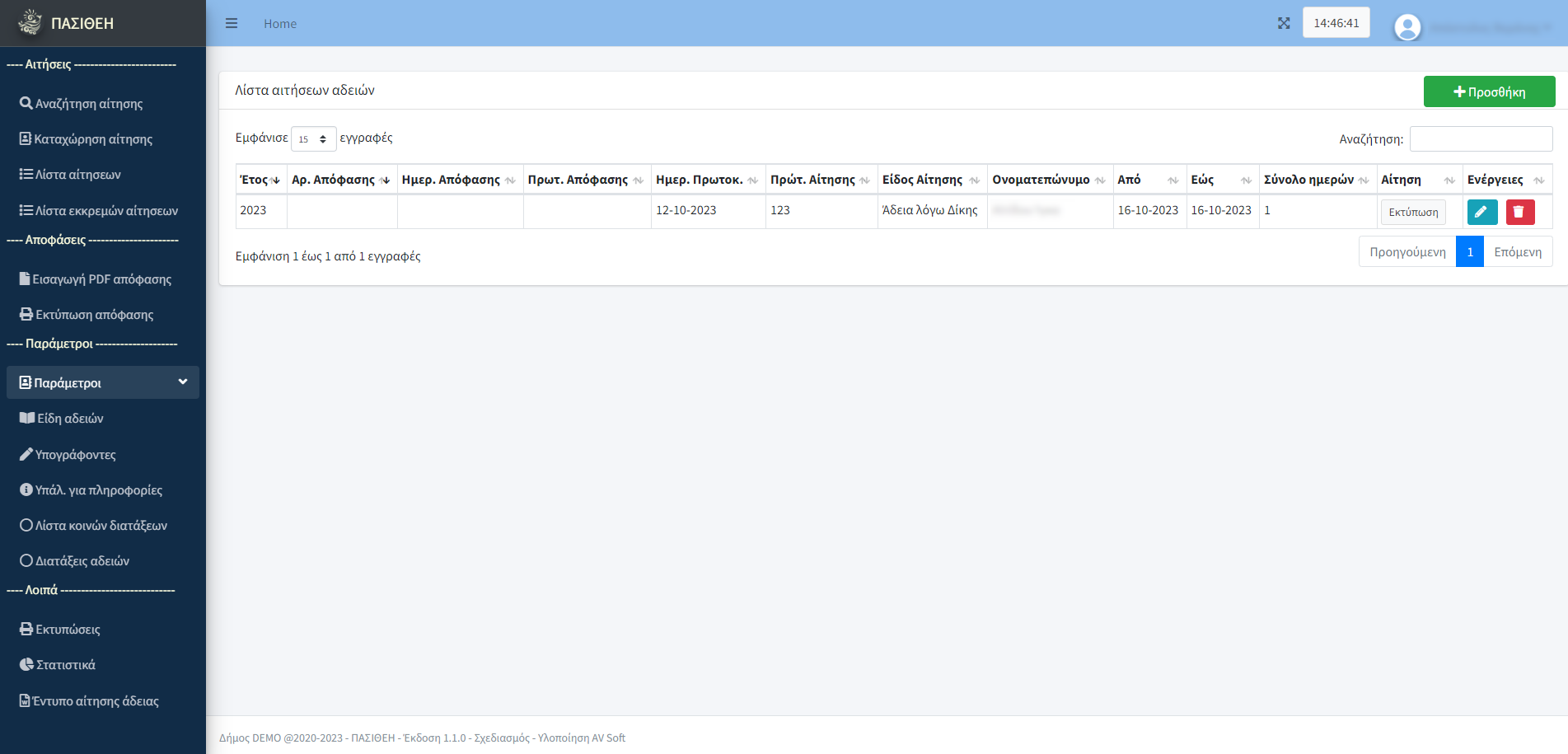Screen dimensions: 1568x754
Task: Click book icon of Είδη αδειών
Action: (x=27, y=418)
